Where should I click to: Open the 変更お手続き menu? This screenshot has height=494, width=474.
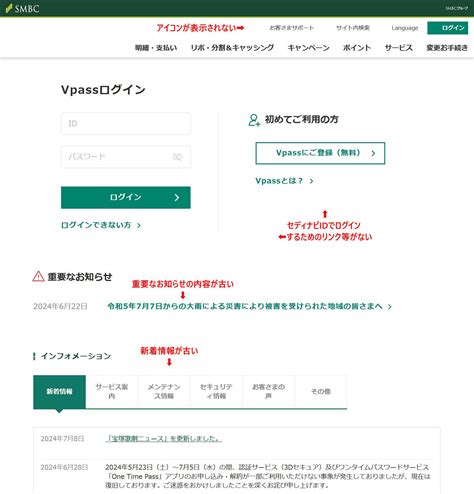coord(447,48)
